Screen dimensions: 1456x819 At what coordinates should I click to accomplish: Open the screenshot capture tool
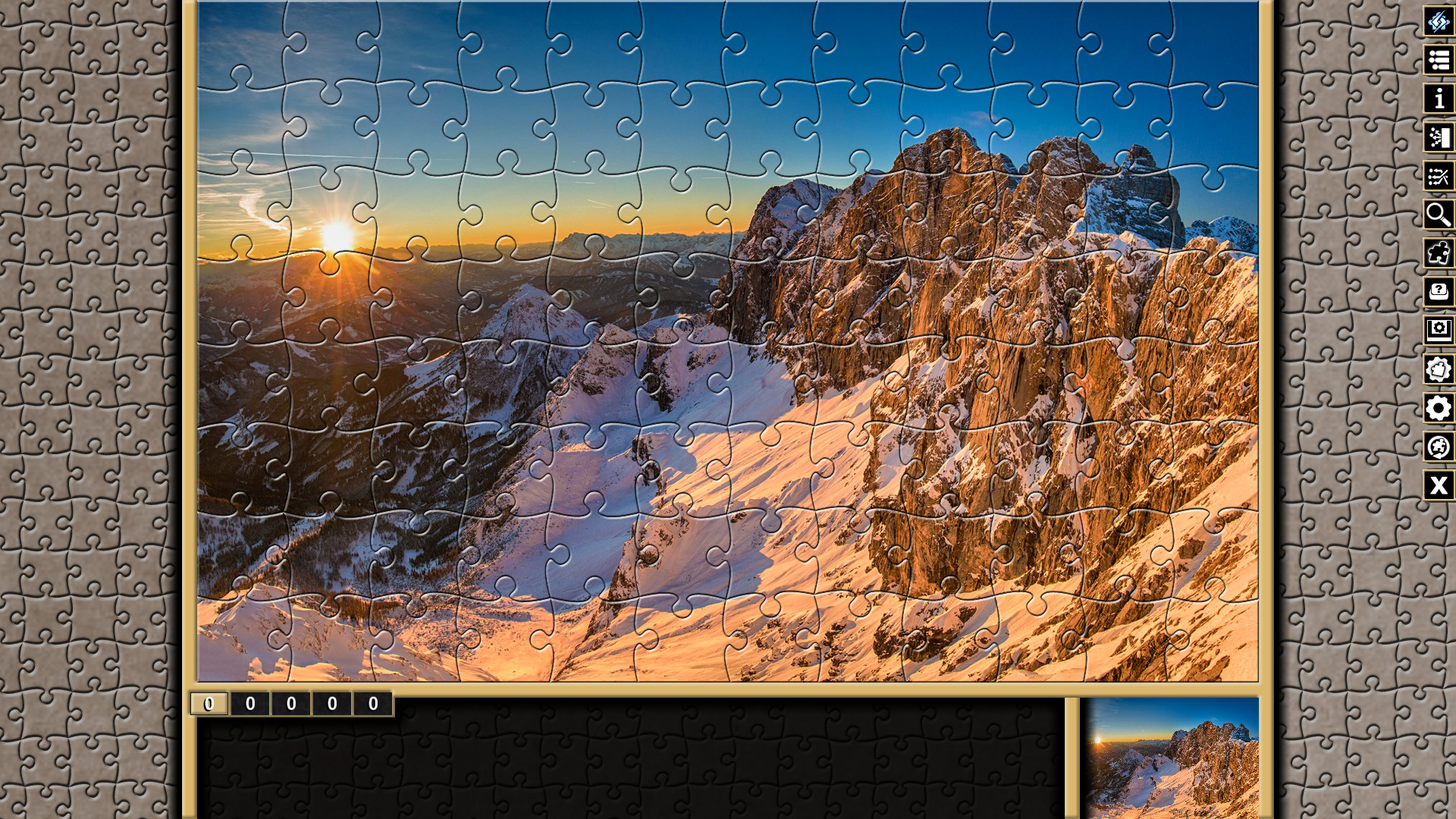1438,329
